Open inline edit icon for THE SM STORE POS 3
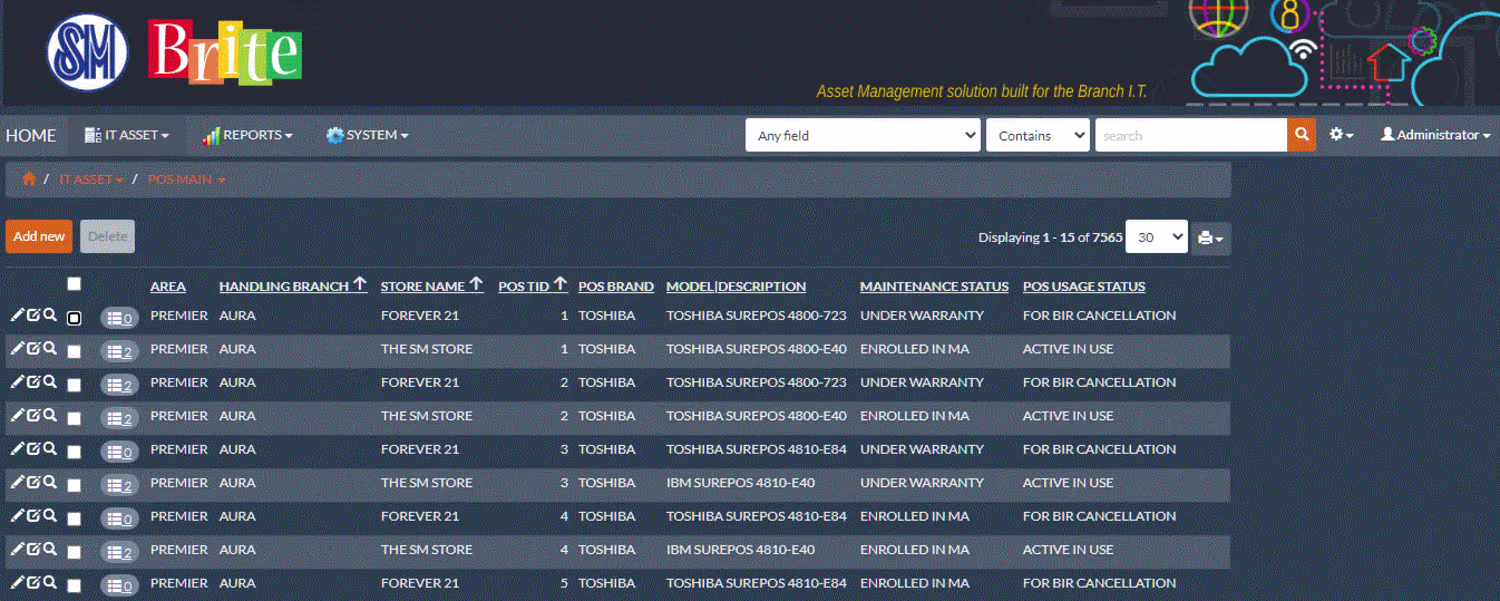This screenshot has width=1500, height=601. (x=33, y=482)
